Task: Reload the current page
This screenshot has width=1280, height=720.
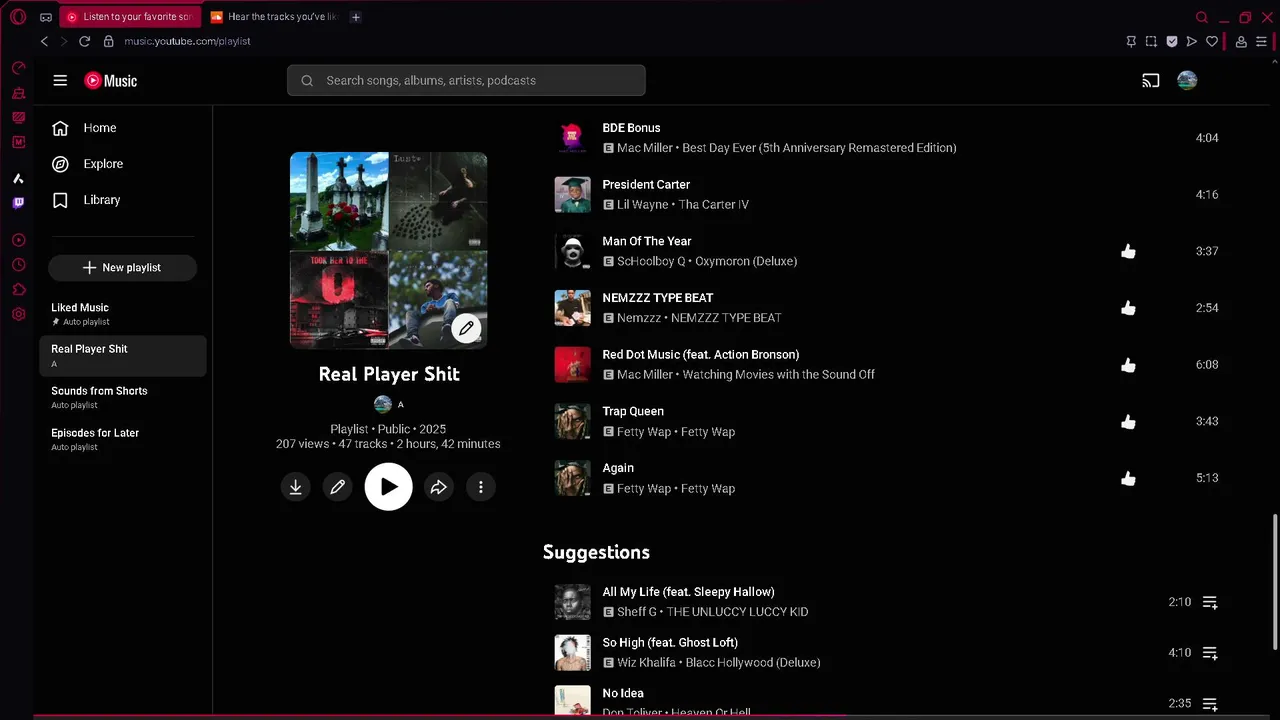Action: pyautogui.click(x=84, y=41)
